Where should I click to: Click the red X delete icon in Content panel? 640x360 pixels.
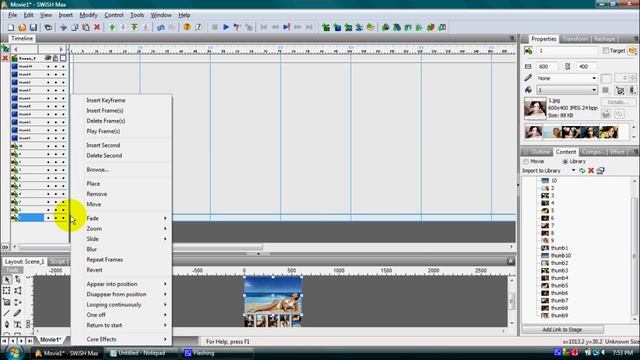tap(591, 171)
